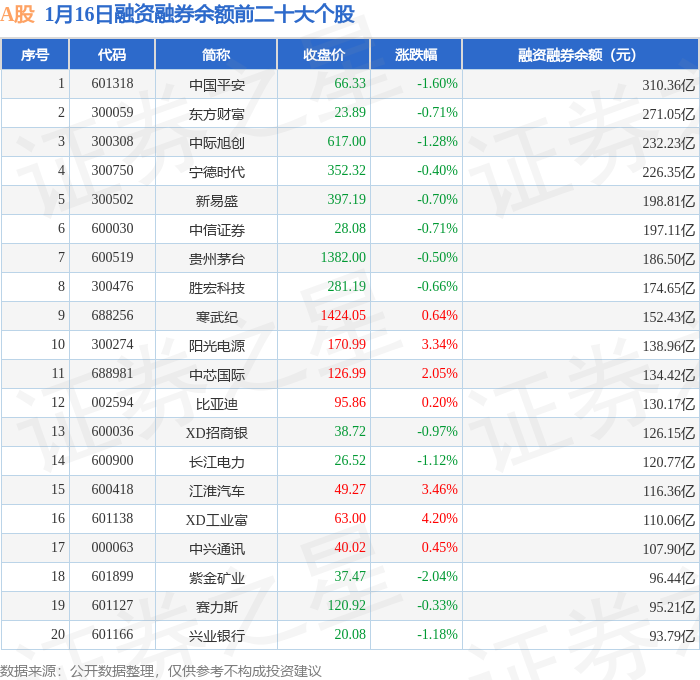Select stock name 中国平安

coord(217,85)
